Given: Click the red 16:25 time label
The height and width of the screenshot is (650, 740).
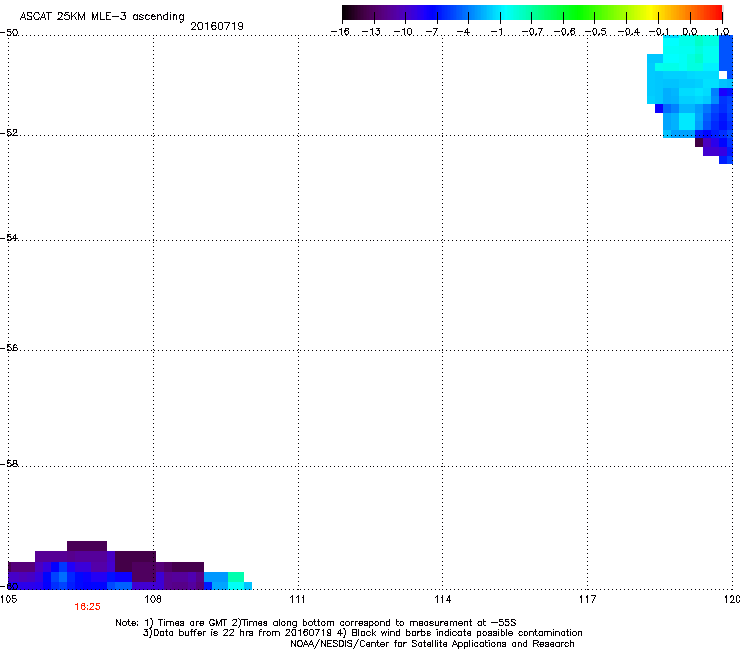Looking at the screenshot, I should 87,607.
